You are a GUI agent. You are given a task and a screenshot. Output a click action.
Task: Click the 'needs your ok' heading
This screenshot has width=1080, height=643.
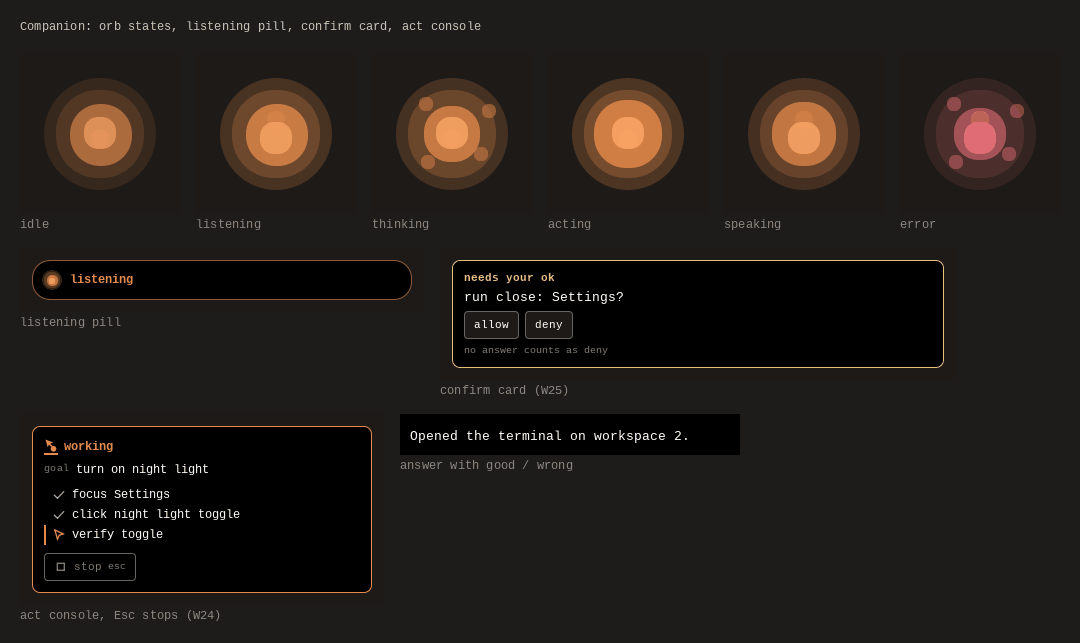point(509,277)
